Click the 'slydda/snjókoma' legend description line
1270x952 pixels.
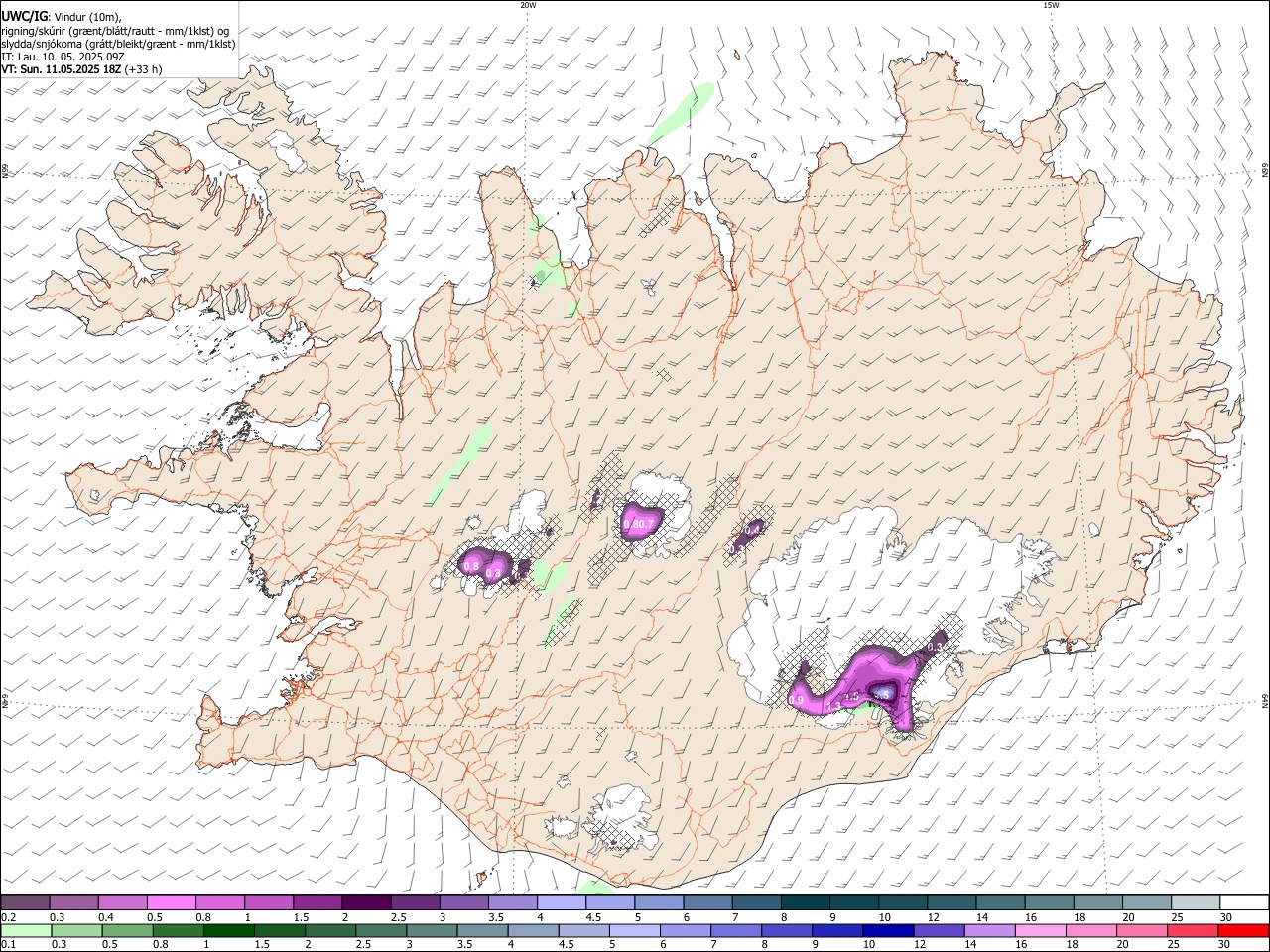(119, 44)
